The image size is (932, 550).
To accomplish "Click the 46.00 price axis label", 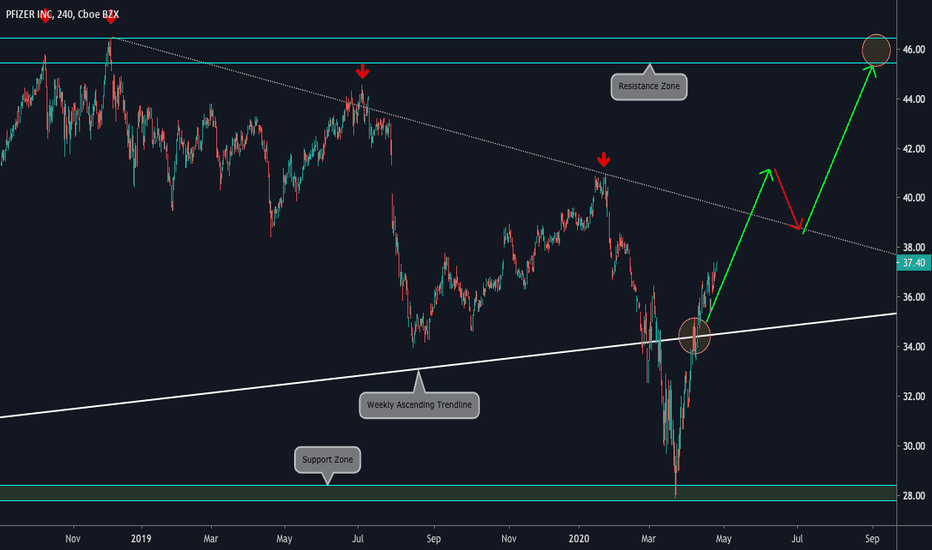I will [x=914, y=50].
